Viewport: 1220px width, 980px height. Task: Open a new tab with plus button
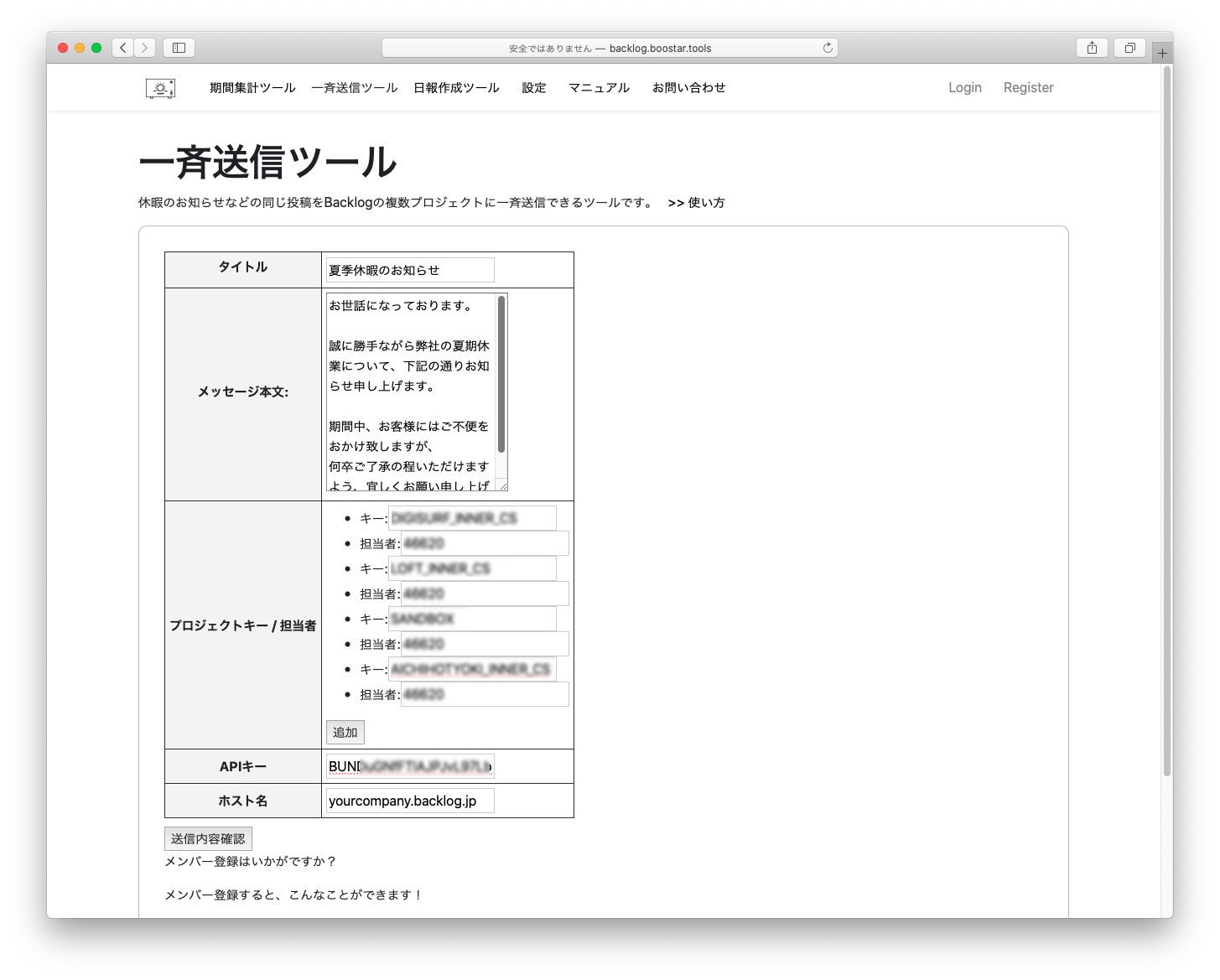pyautogui.click(x=1162, y=53)
